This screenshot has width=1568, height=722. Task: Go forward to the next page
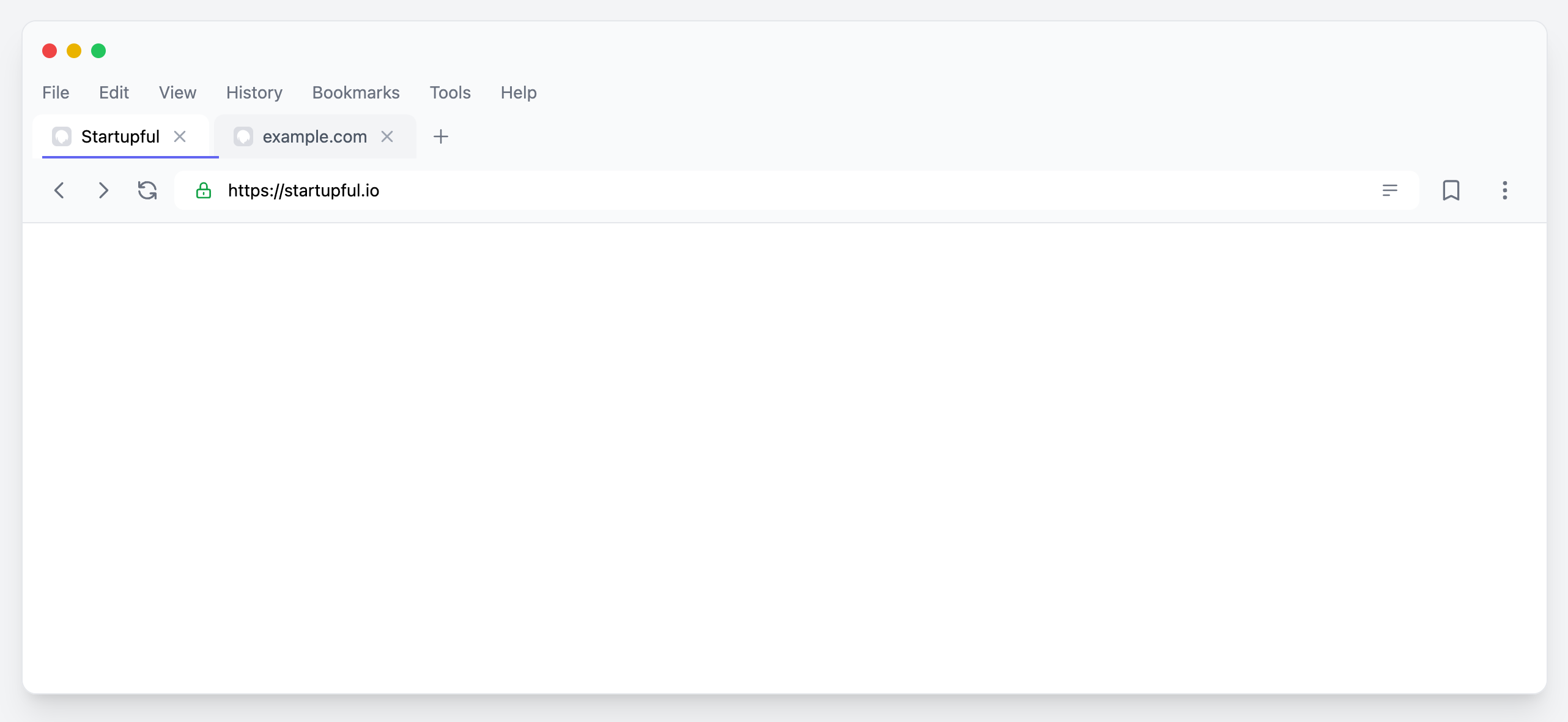pos(103,190)
